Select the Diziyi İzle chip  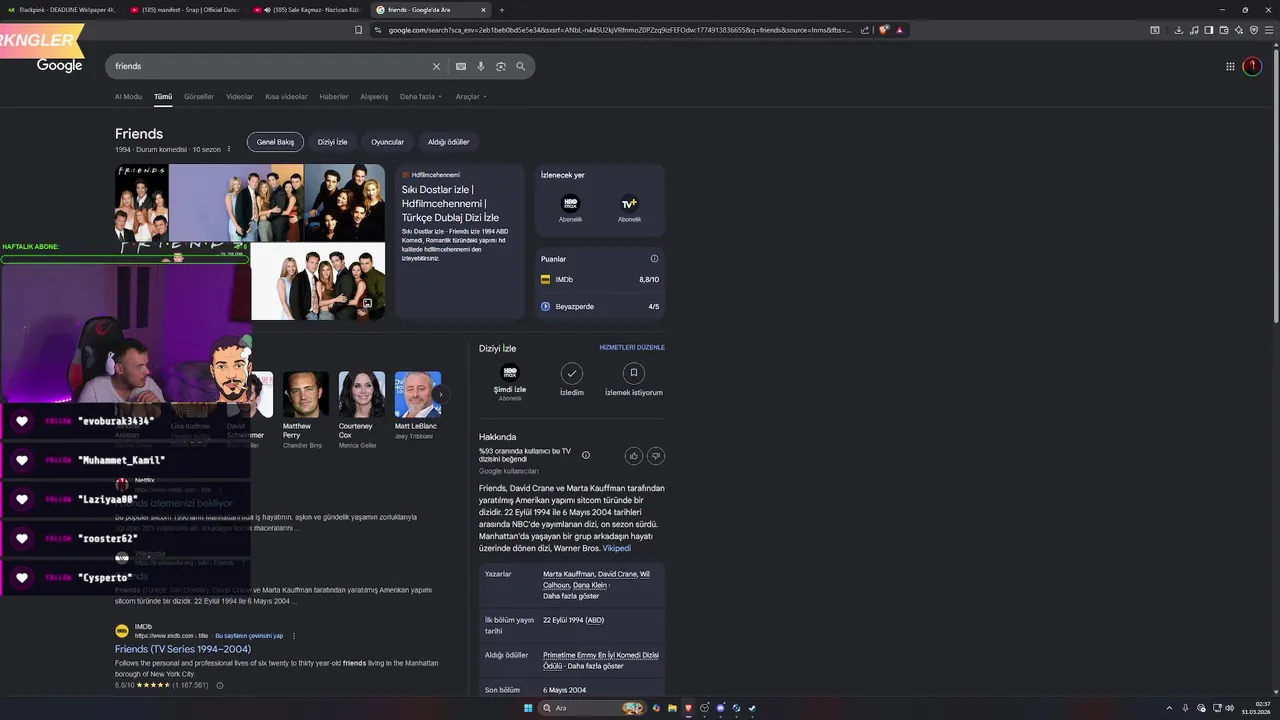point(333,142)
